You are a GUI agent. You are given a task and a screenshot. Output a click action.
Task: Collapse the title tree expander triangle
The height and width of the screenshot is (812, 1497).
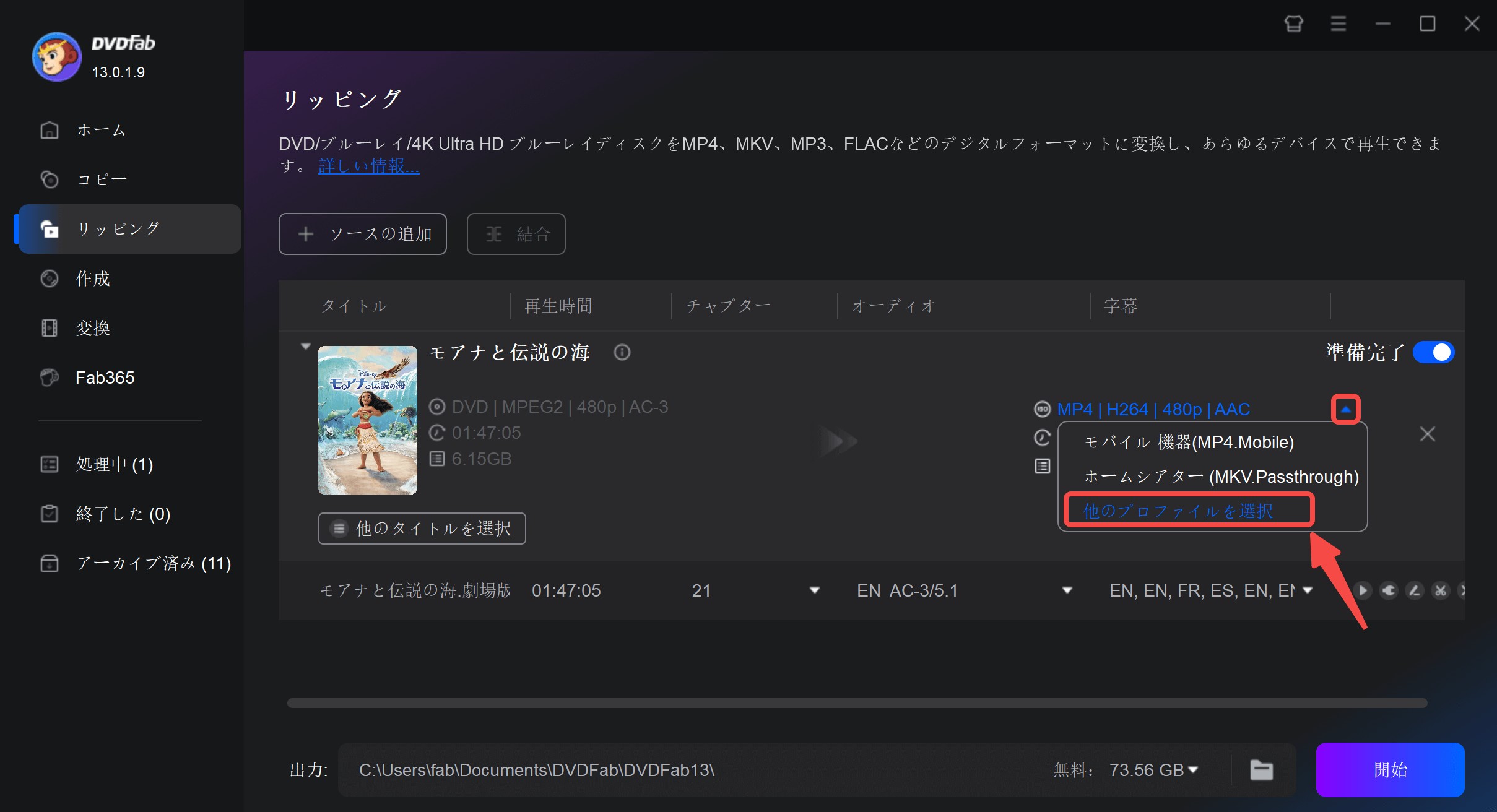pos(305,347)
